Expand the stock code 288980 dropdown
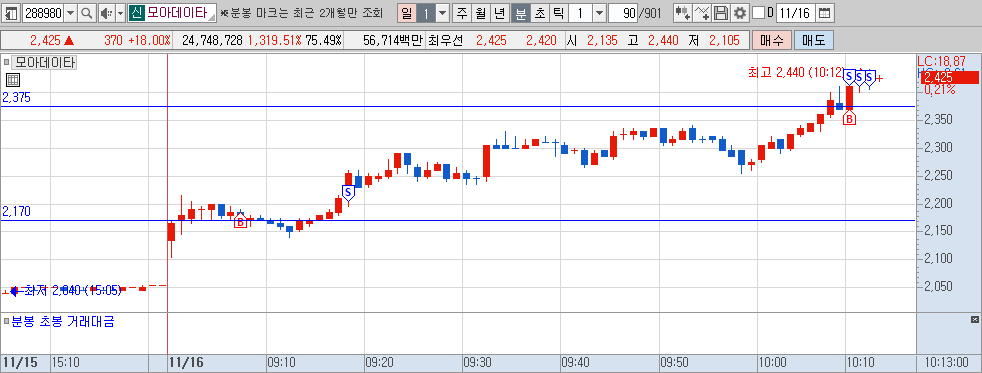This screenshot has width=982, height=373. [71, 13]
